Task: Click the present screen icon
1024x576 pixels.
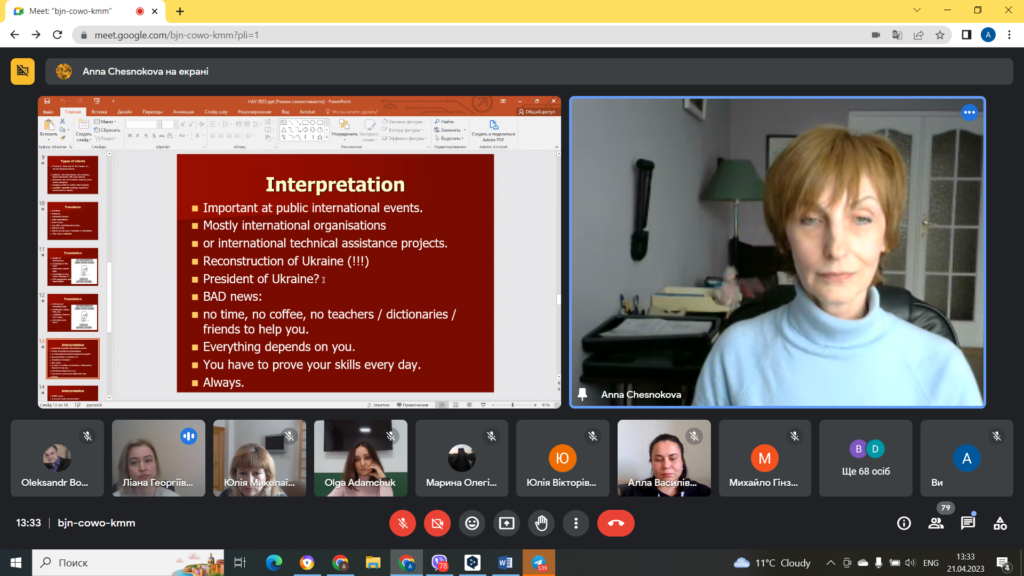Action: pos(507,523)
